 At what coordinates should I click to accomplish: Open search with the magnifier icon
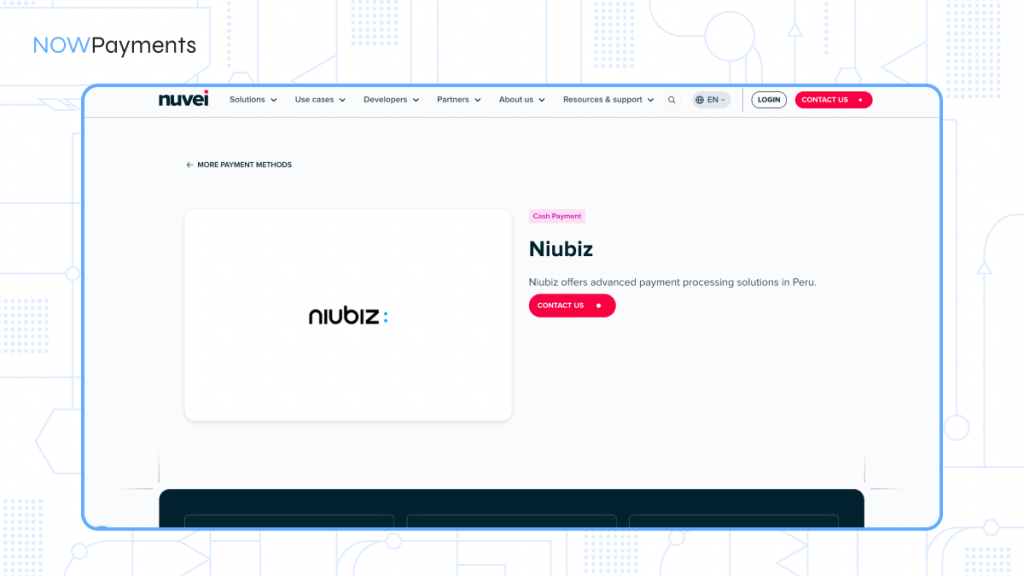tap(672, 100)
